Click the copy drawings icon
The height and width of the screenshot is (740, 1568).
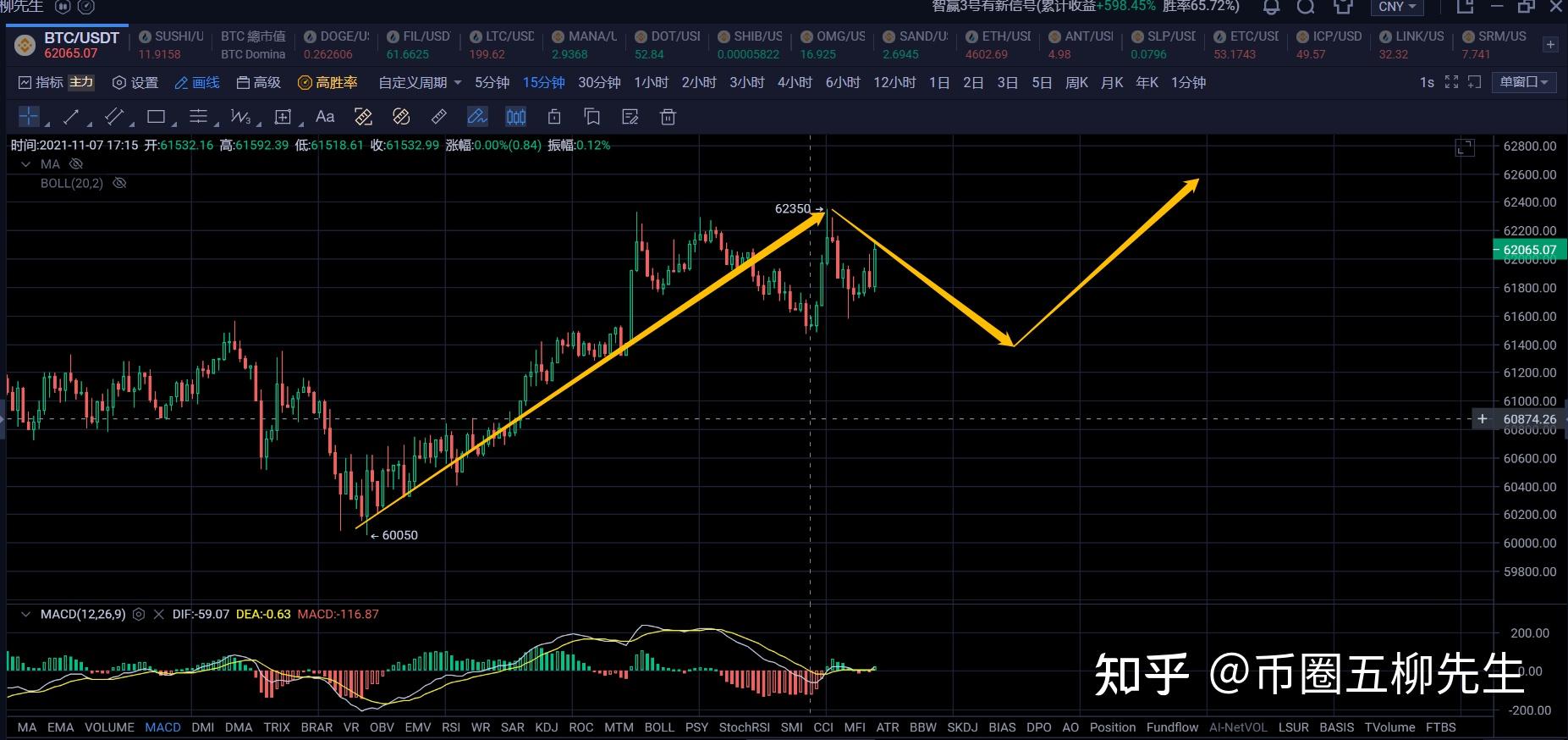592,117
